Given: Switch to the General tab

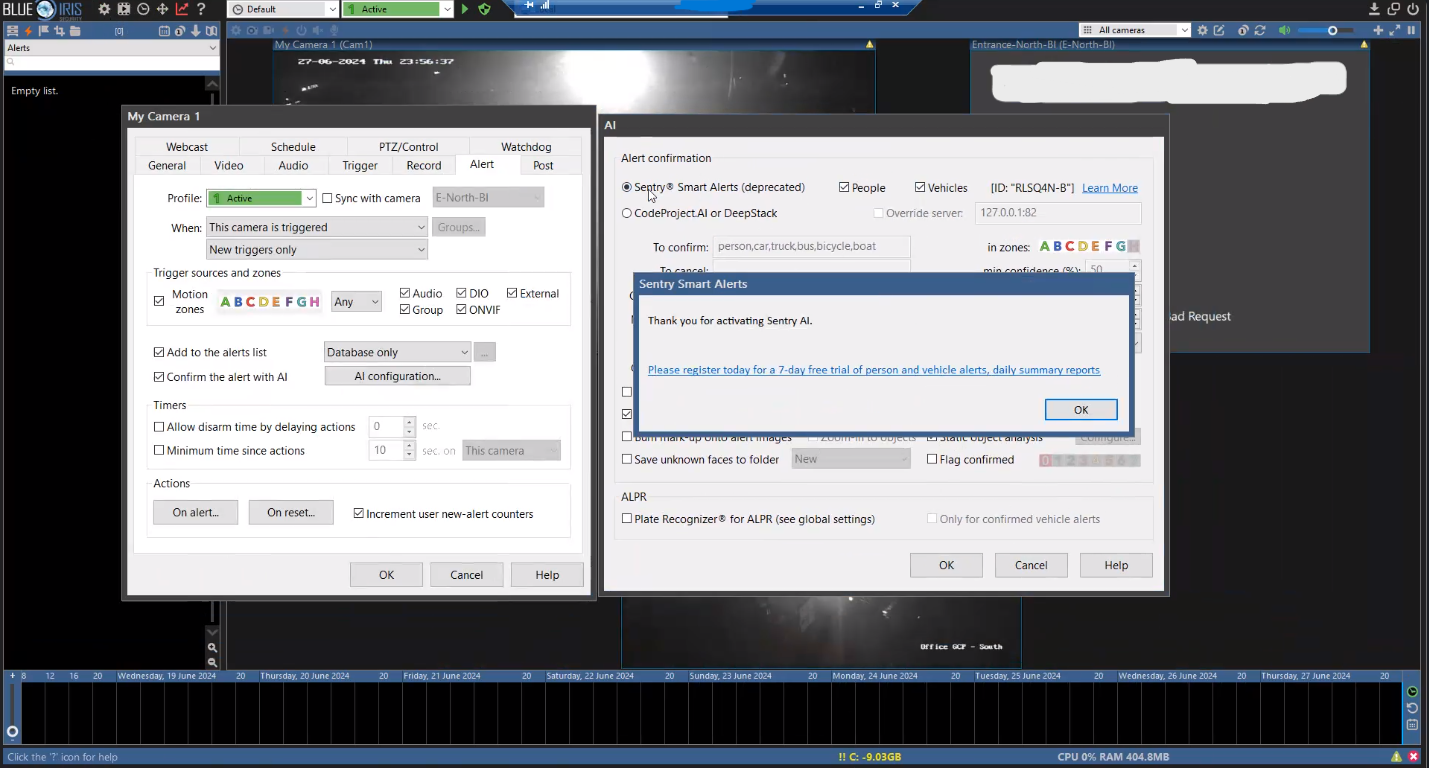Looking at the screenshot, I should point(167,166).
